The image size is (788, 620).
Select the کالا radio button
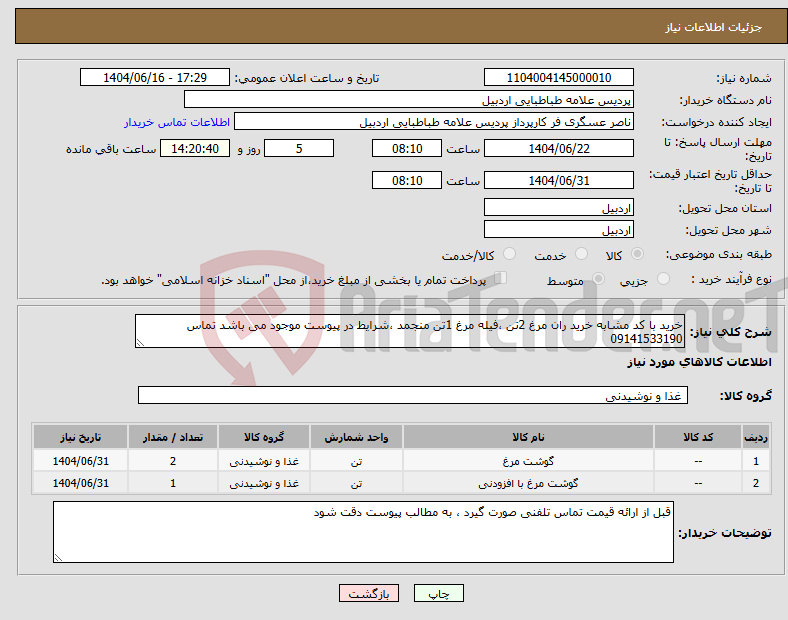click(637, 254)
